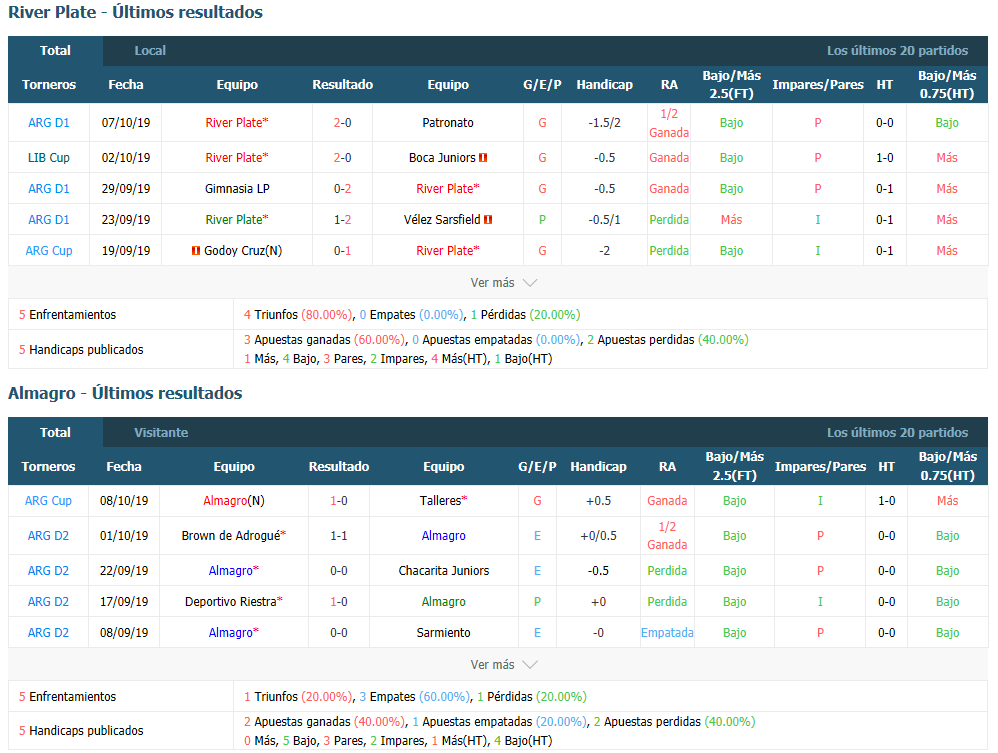
Task: Click team name Talleres
Action: click(x=440, y=501)
